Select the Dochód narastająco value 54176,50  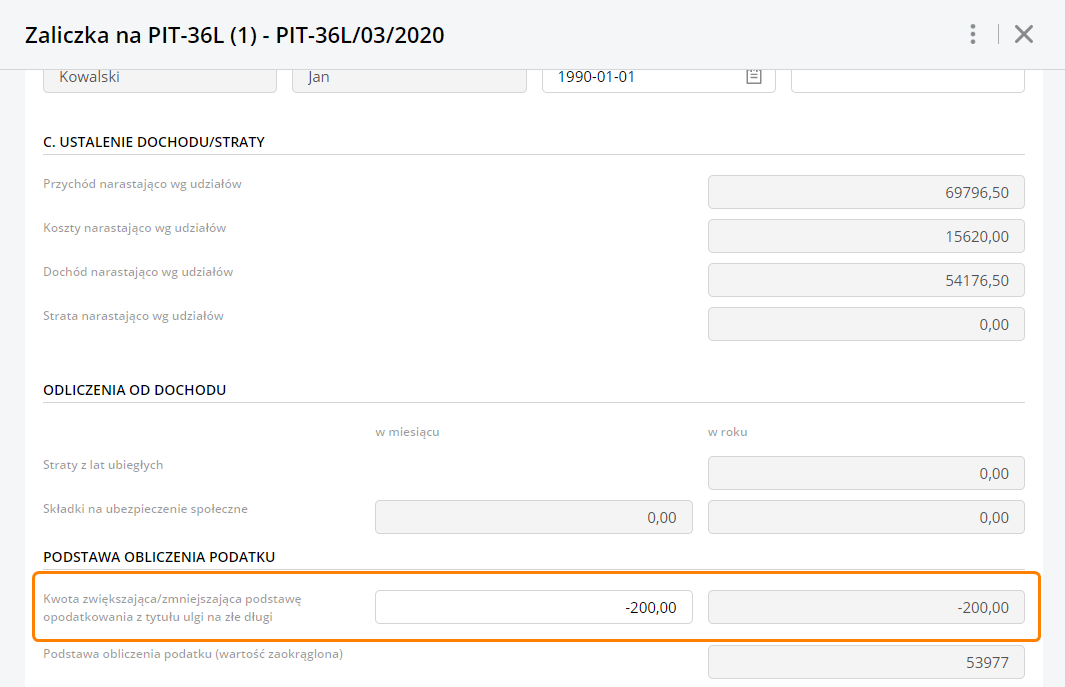coord(866,280)
